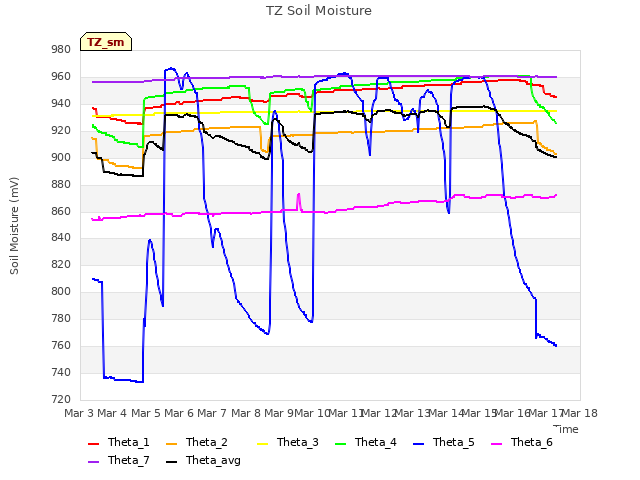Viewport: 640px width, 480px height.
Task: Click the Mar 4 x-axis tick label
Action: click(112, 413)
